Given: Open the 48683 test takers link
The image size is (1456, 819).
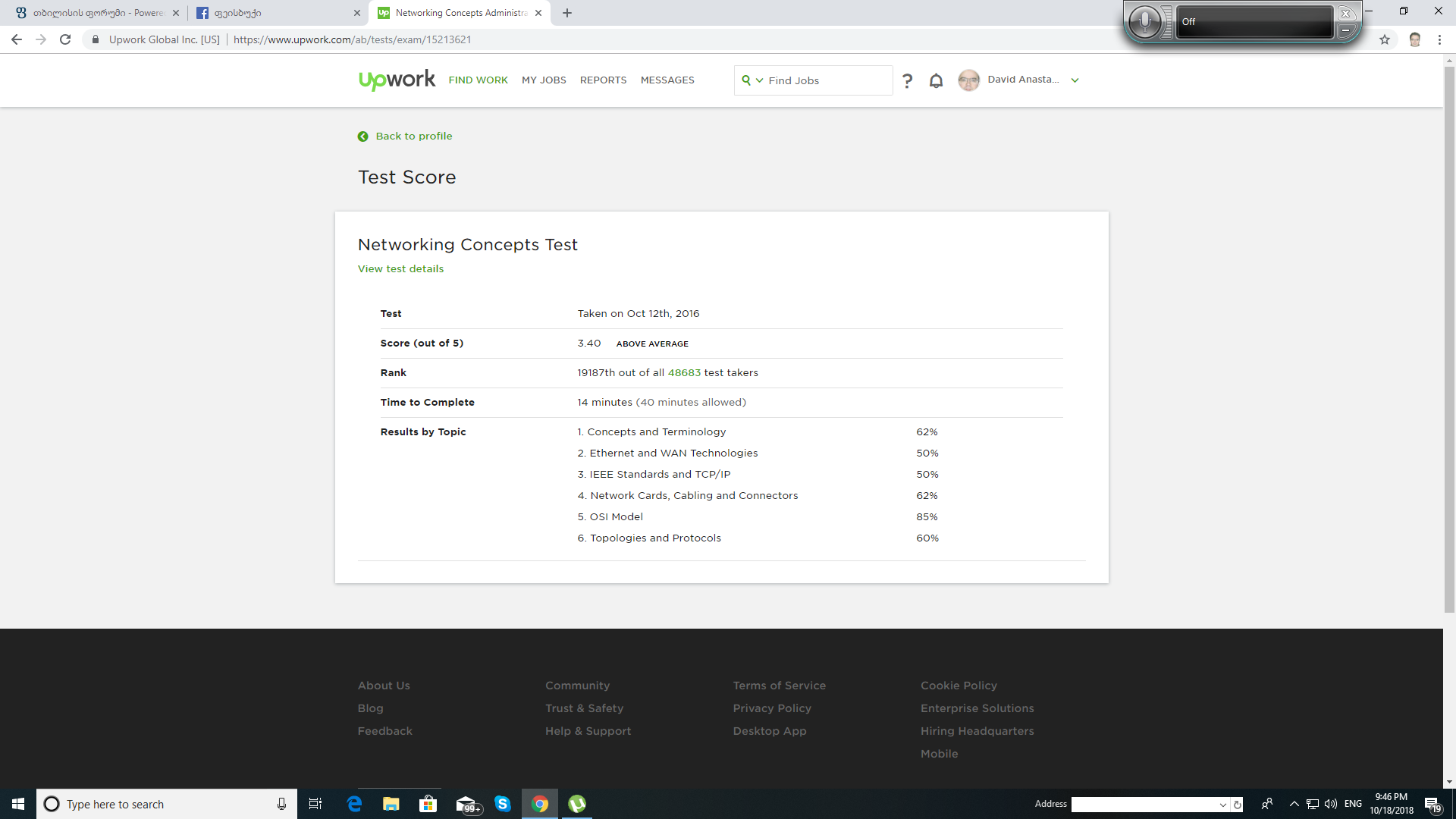Looking at the screenshot, I should [684, 373].
